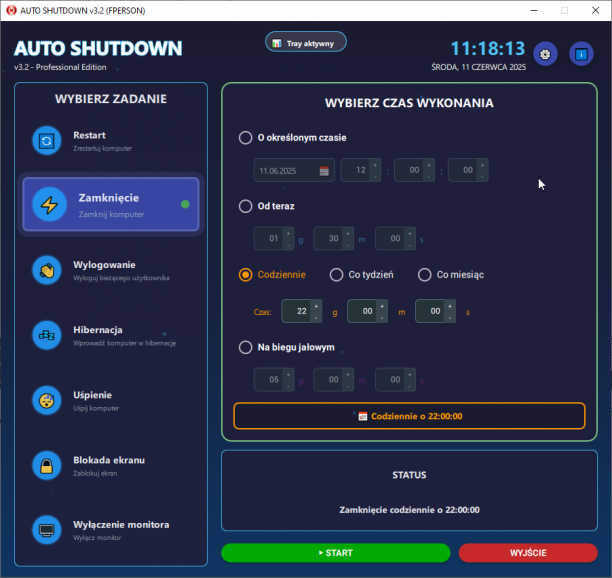
Task: Click the 11:18:13 clock display
Action: [x=488, y=49]
